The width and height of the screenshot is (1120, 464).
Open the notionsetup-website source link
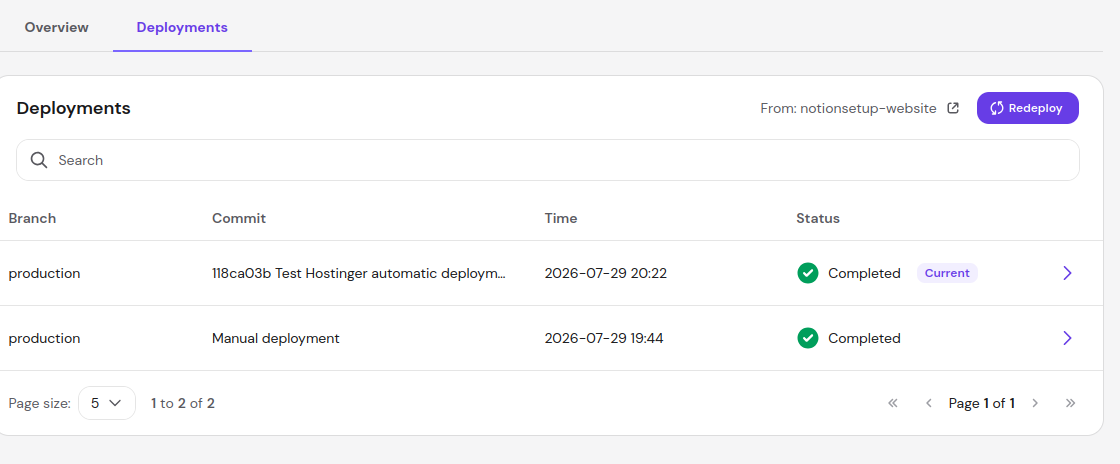point(849,109)
